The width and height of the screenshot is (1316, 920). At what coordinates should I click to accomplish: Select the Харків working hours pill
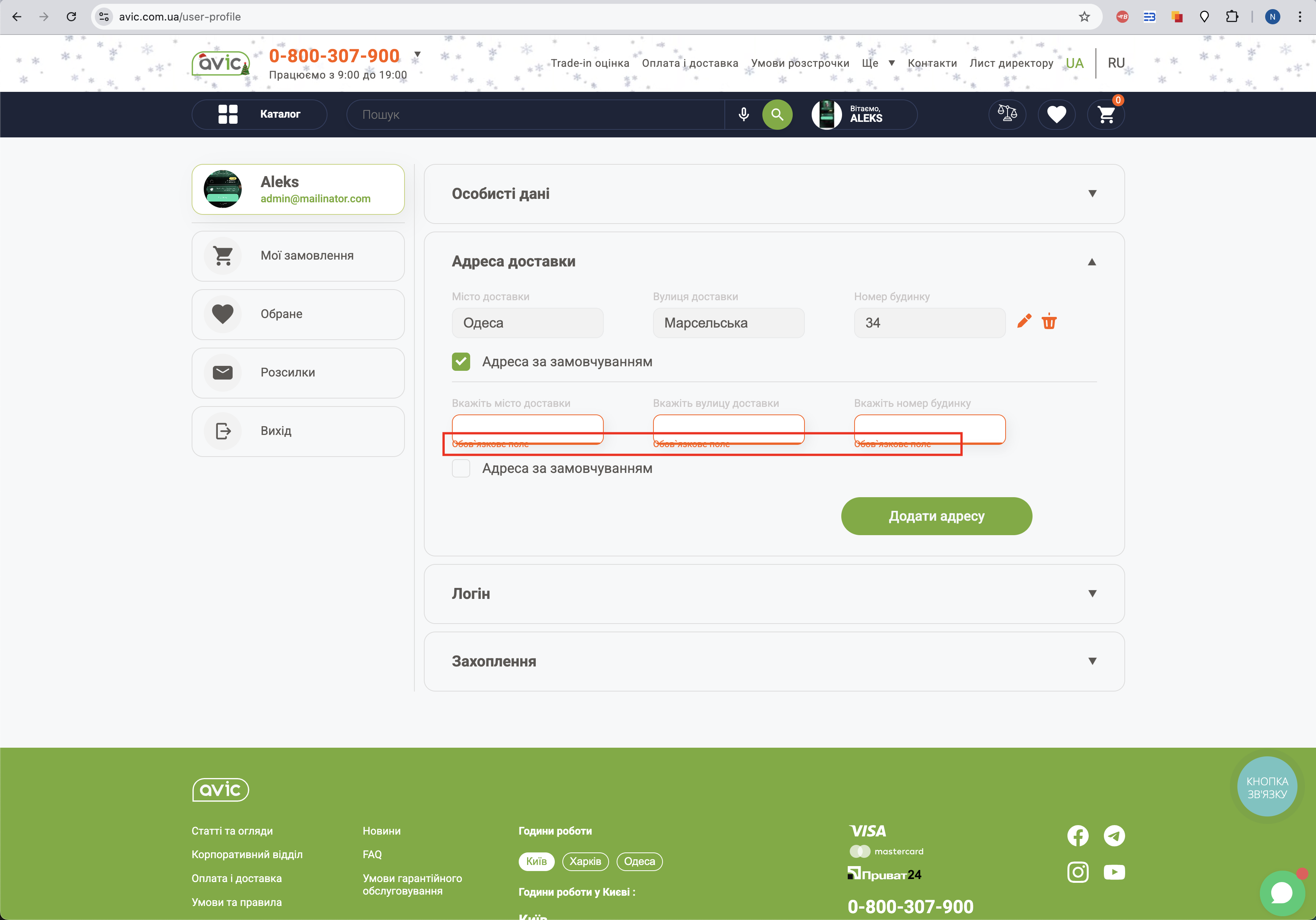coord(585,861)
